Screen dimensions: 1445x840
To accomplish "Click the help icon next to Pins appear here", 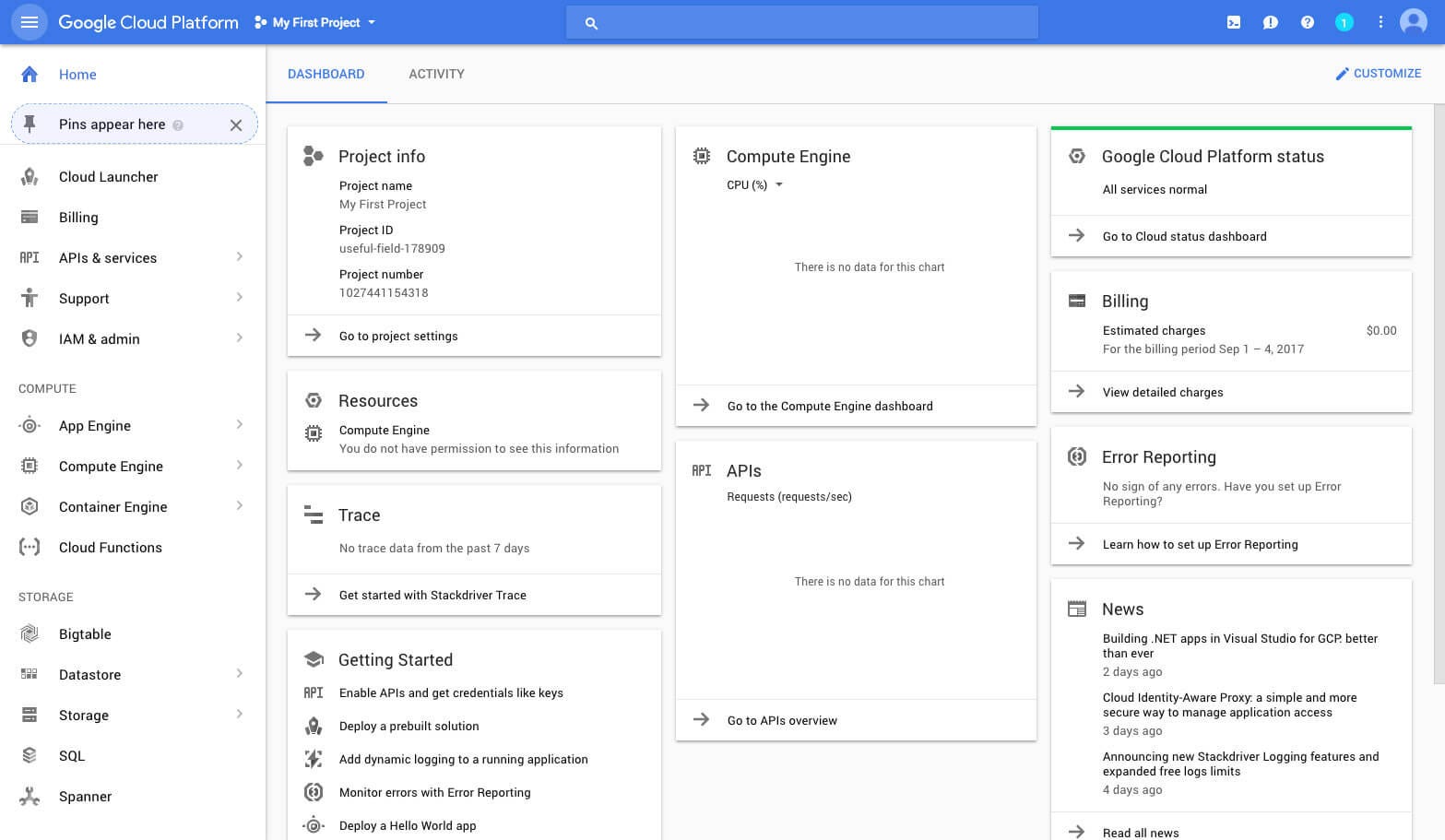I will coord(178,124).
